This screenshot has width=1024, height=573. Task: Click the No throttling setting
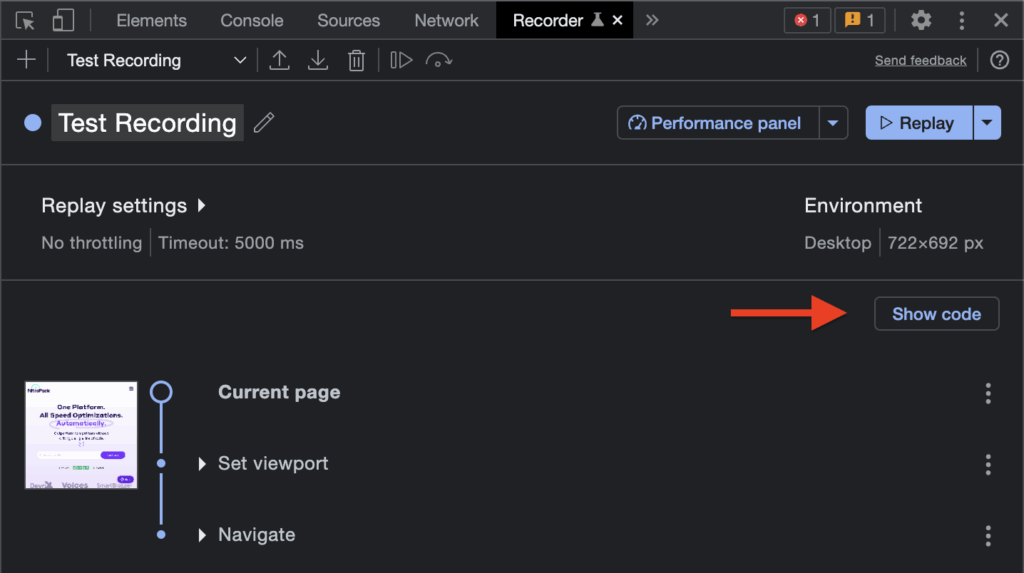pyautogui.click(x=91, y=243)
